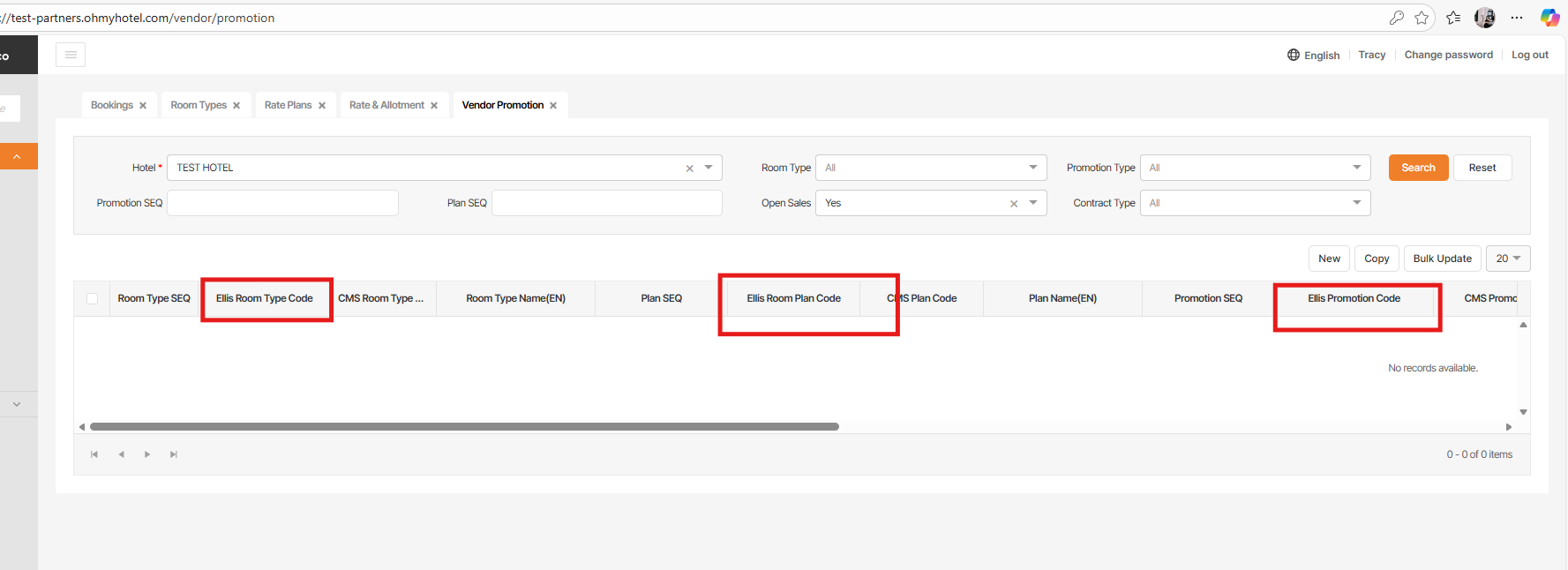Open the Promotion Type dropdown
The width and height of the screenshot is (1568, 570).
(1356, 168)
